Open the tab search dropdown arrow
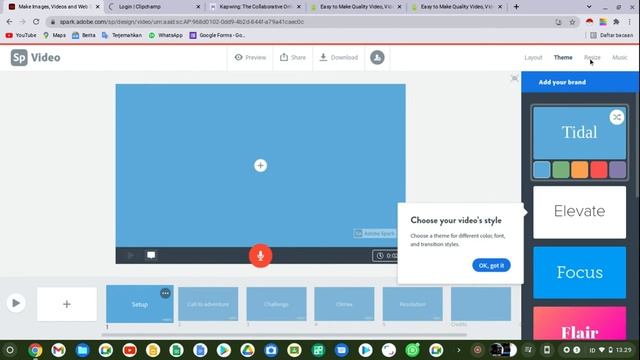The image size is (640, 360). (589, 7)
